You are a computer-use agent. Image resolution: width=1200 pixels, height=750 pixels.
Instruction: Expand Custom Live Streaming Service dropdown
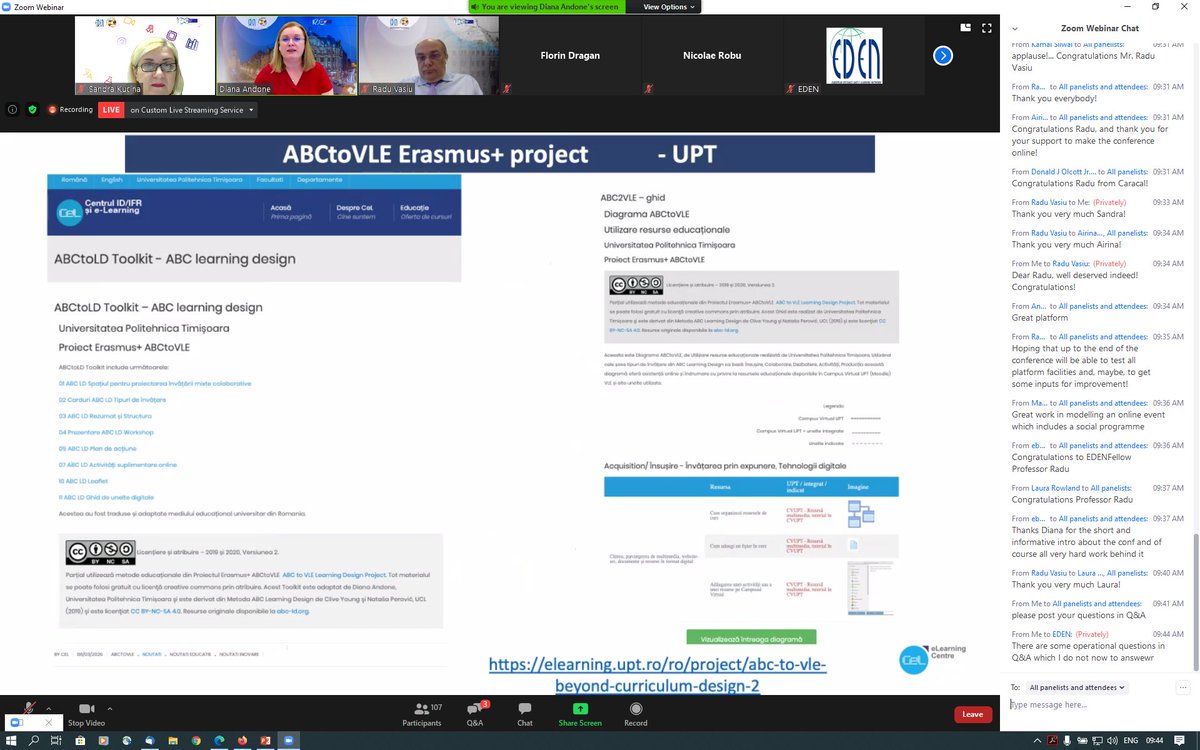tap(192, 110)
